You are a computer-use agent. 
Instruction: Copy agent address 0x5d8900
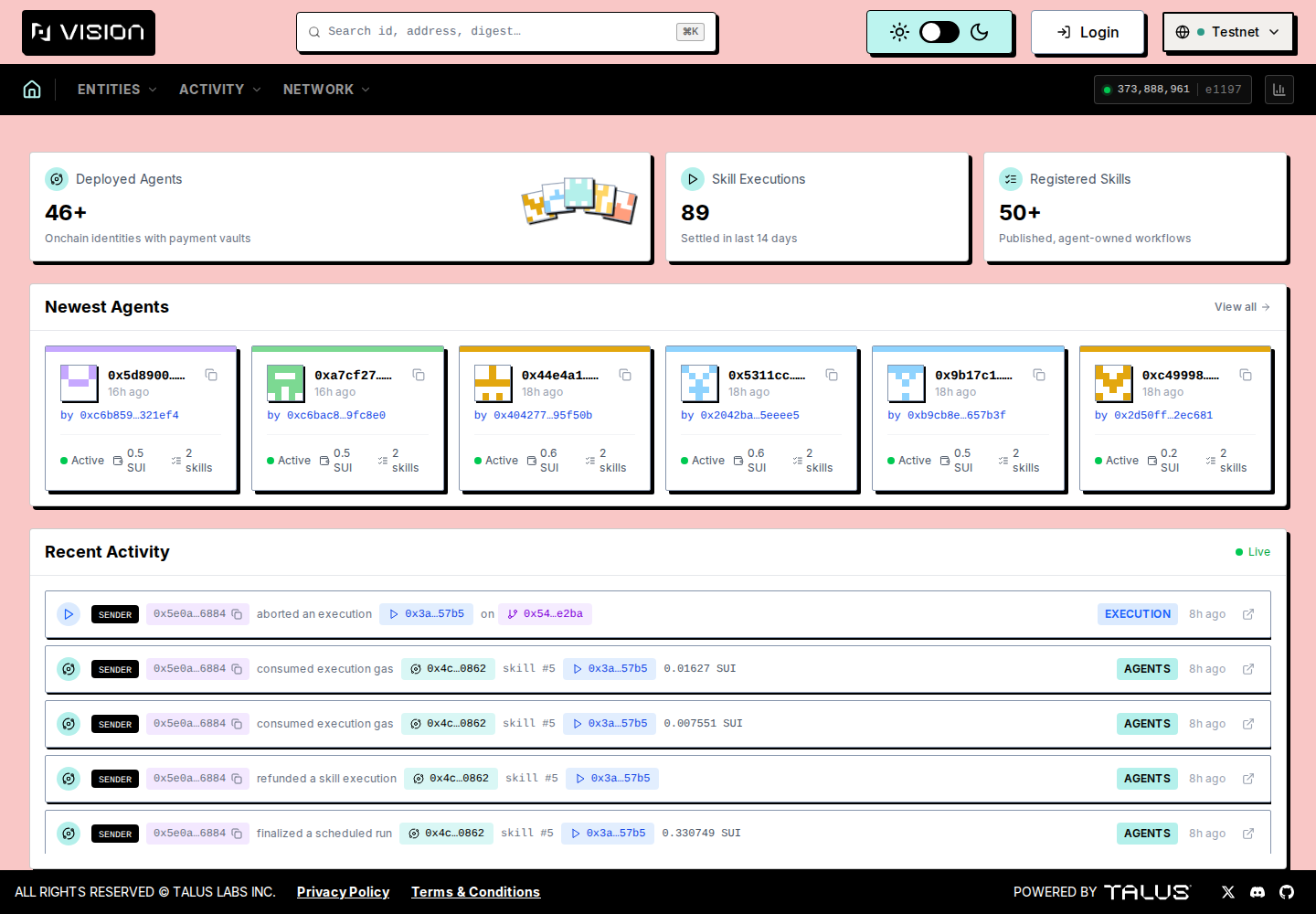tap(211, 375)
